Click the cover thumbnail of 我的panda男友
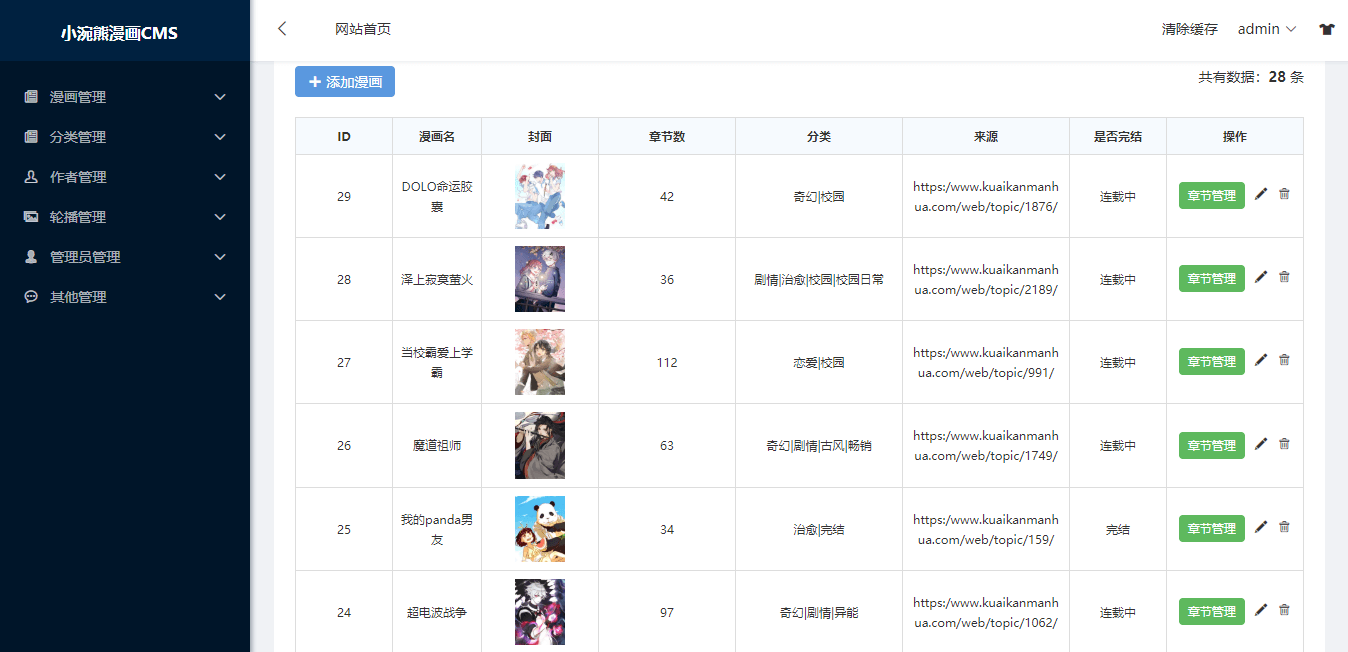1348x652 pixels. (x=540, y=529)
